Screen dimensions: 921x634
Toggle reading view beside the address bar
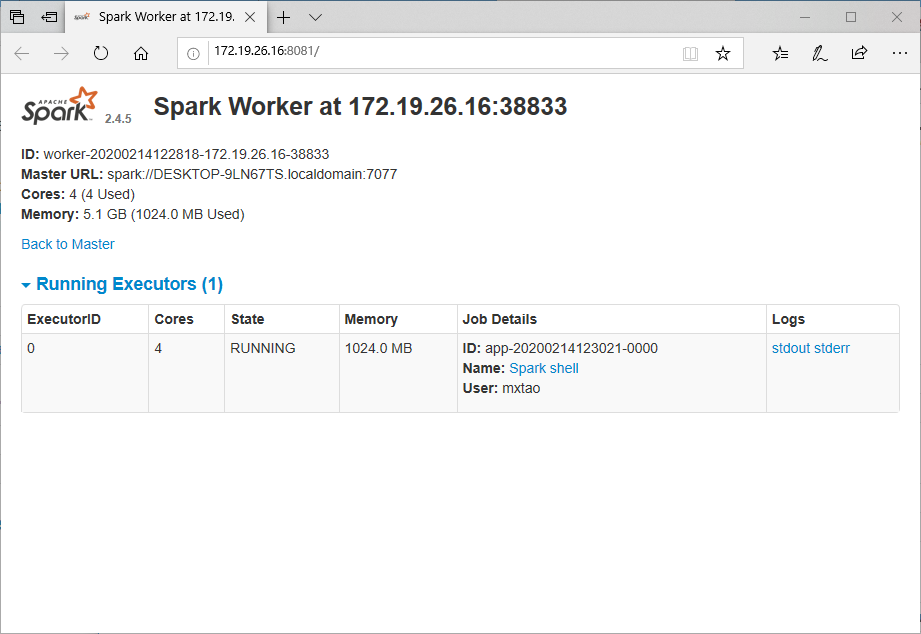coord(690,53)
